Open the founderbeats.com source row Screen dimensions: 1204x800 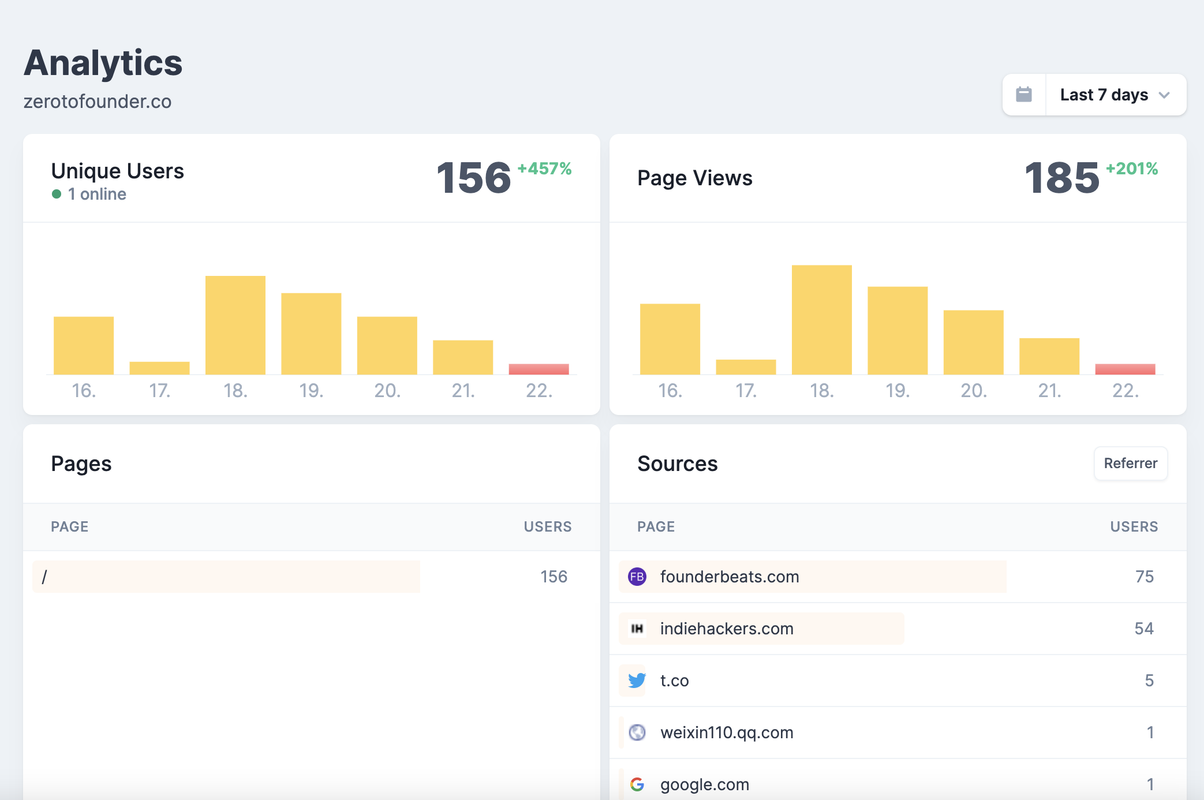coord(897,577)
